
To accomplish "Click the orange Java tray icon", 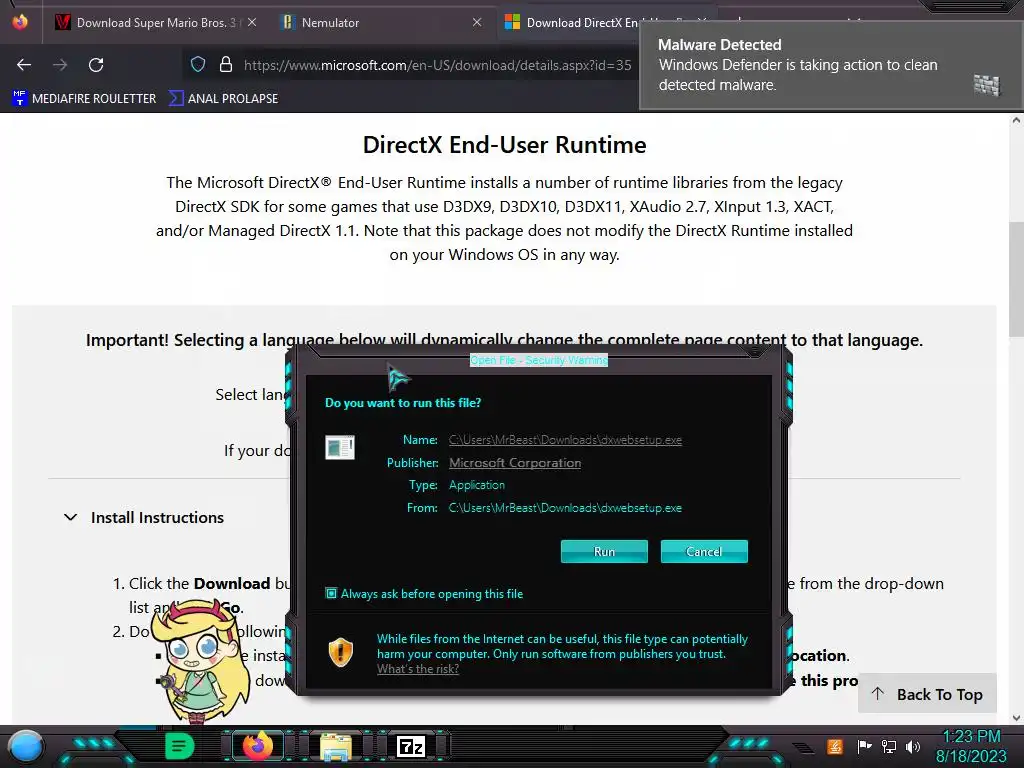I will (834, 746).
